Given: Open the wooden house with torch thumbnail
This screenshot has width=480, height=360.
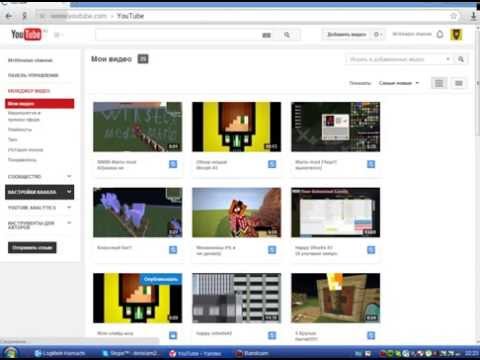Looking at the screenshot, I should pos(335,298).
